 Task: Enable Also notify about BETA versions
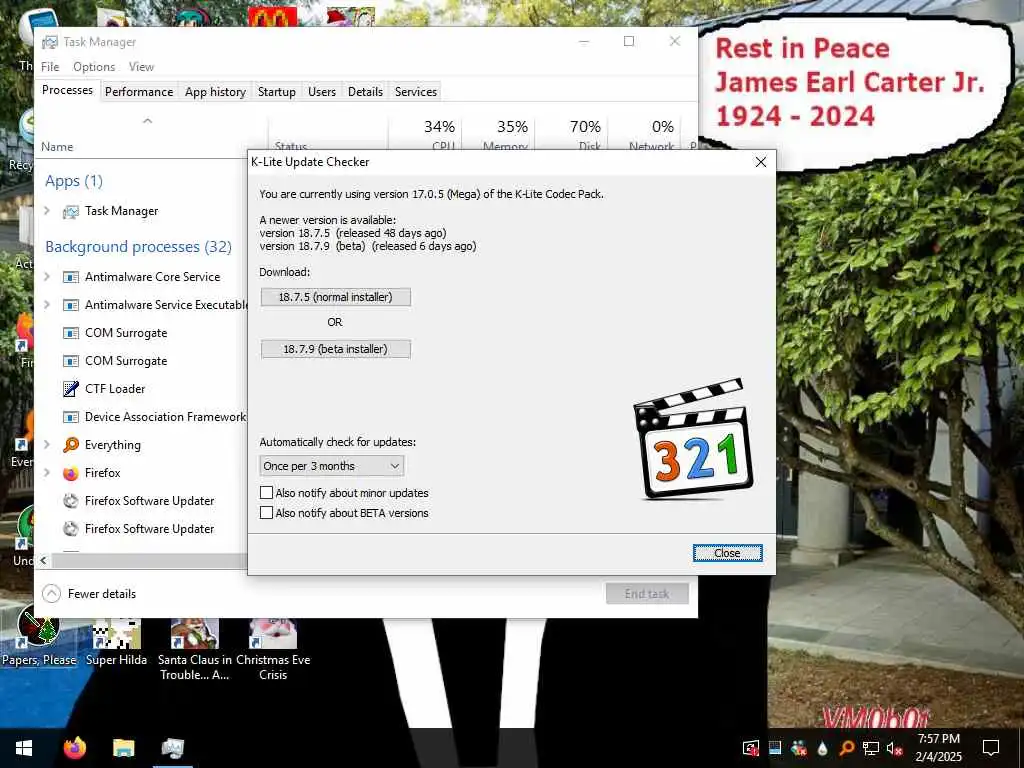point(266,513)
